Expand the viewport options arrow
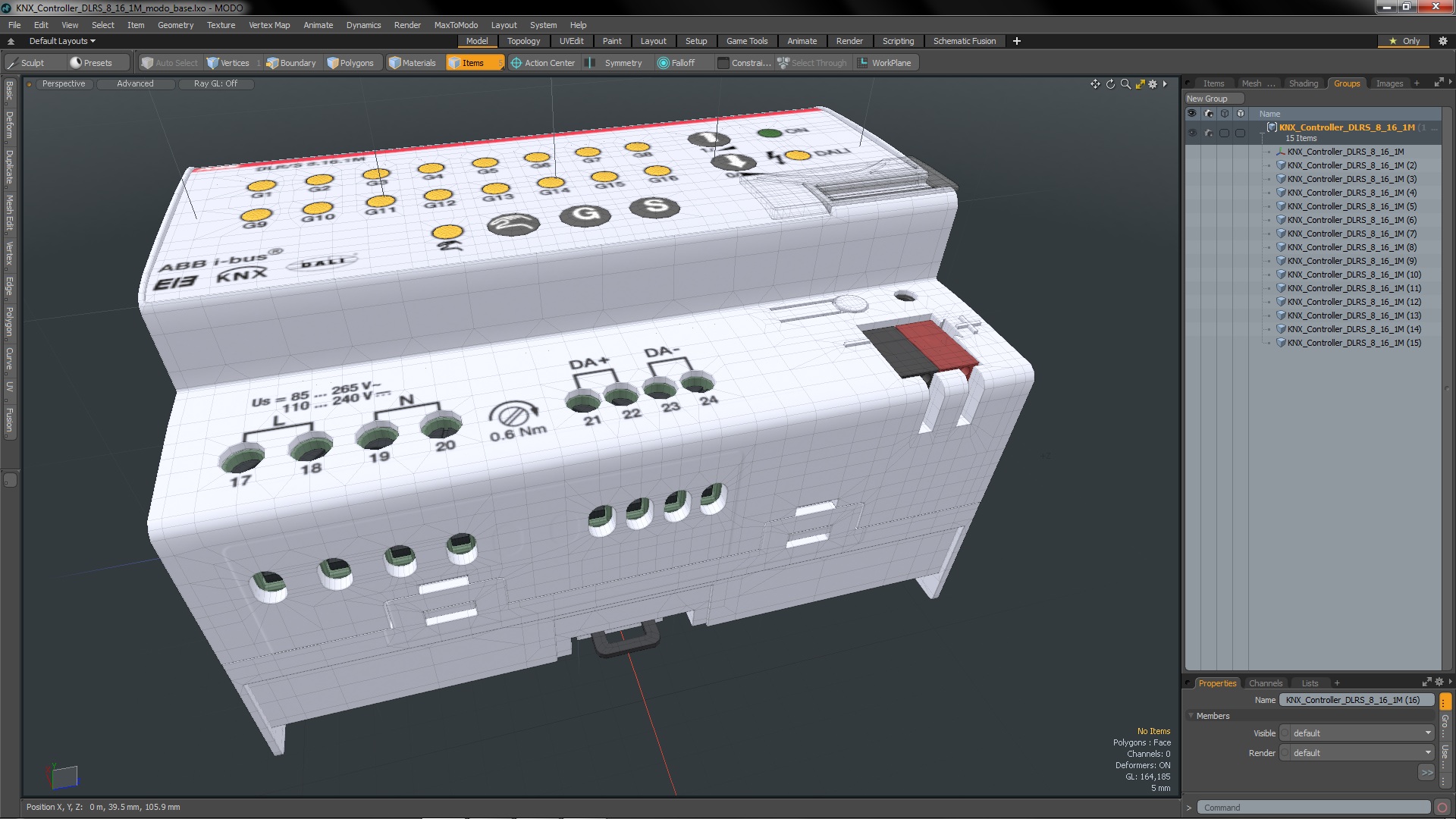Screen dimensions: 1456x819 coord(1165,84)
